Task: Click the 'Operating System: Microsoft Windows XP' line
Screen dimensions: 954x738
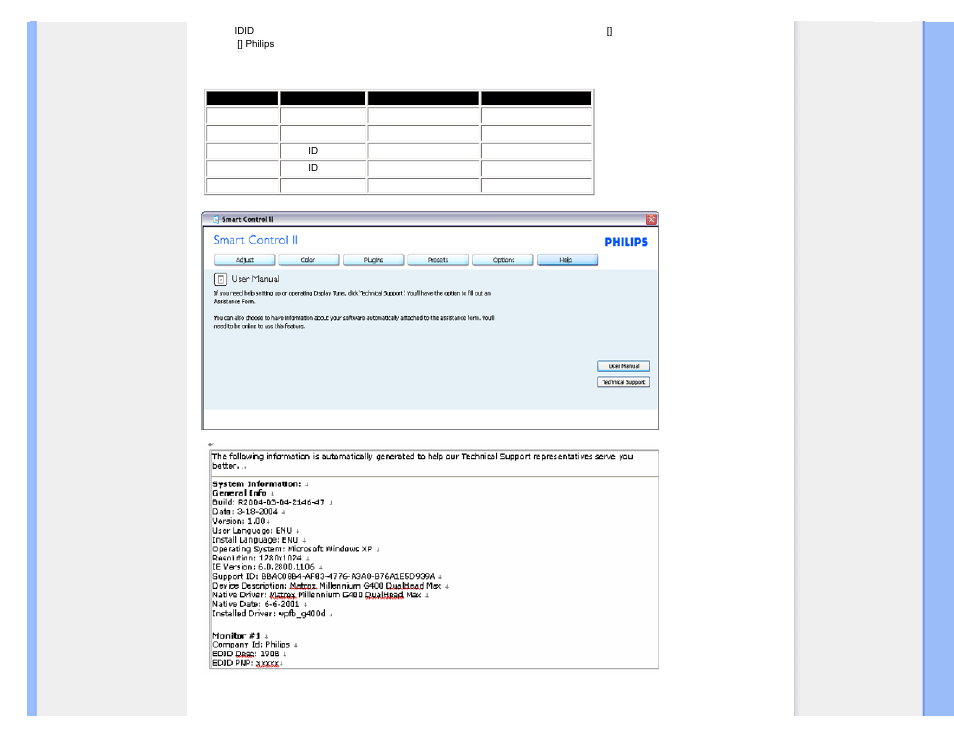Action: point(292,549)
